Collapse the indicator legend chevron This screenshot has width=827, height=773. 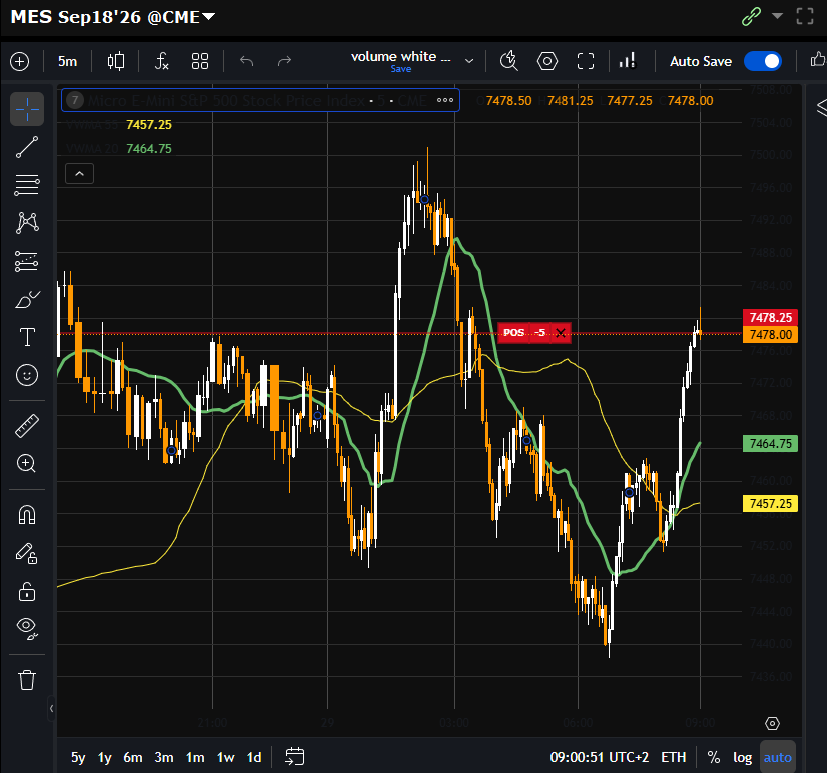[x=80, y=173]
